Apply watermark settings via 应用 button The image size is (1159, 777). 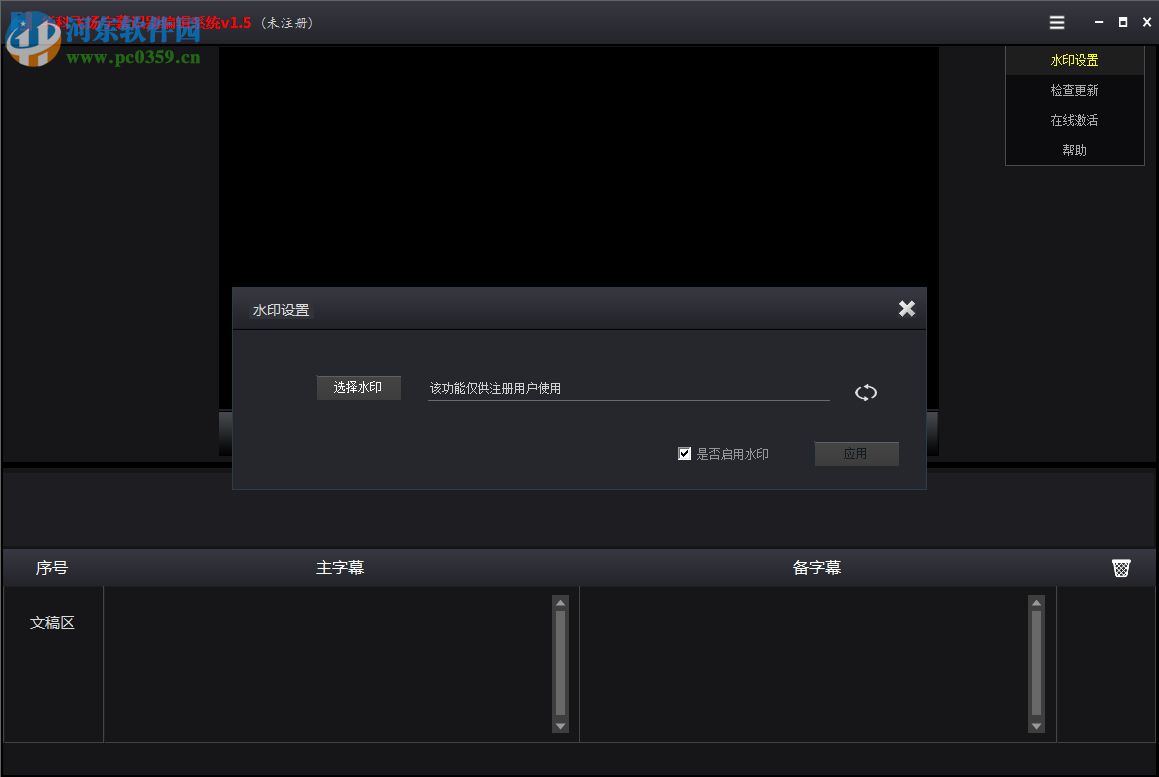[x=856, y=453]
